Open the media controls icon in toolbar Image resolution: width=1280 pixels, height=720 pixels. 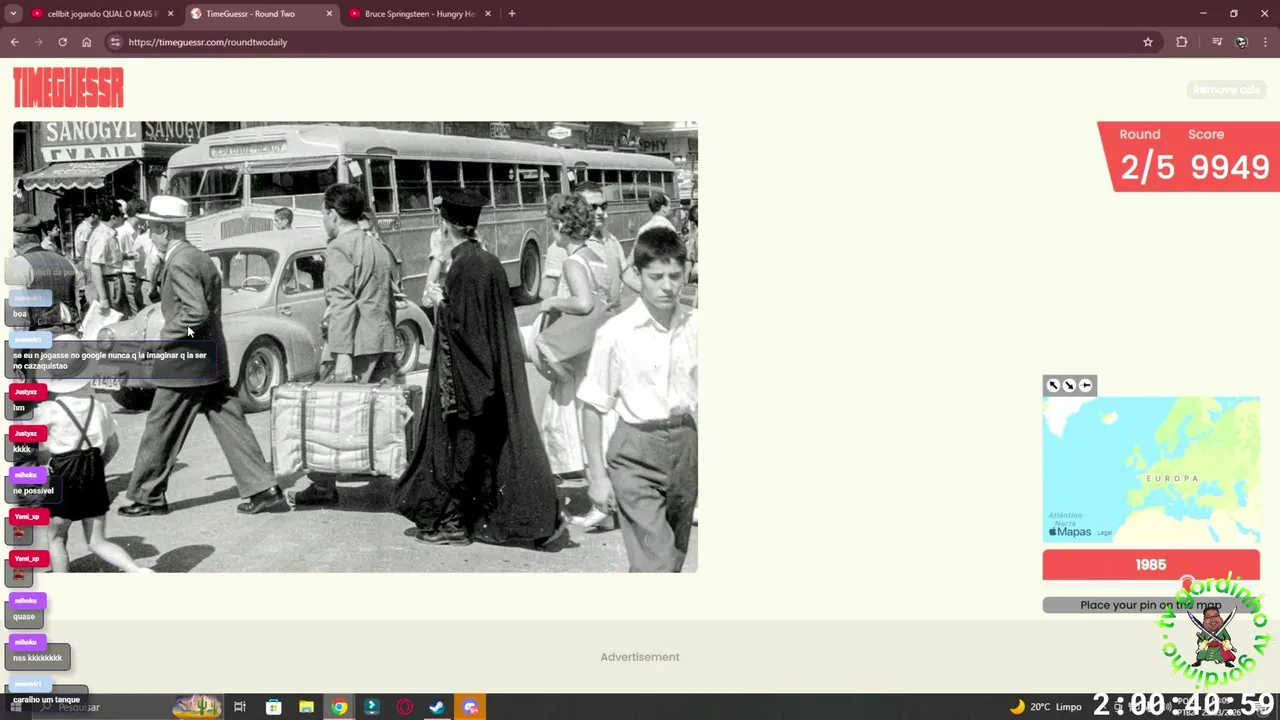pos(1217,42)
